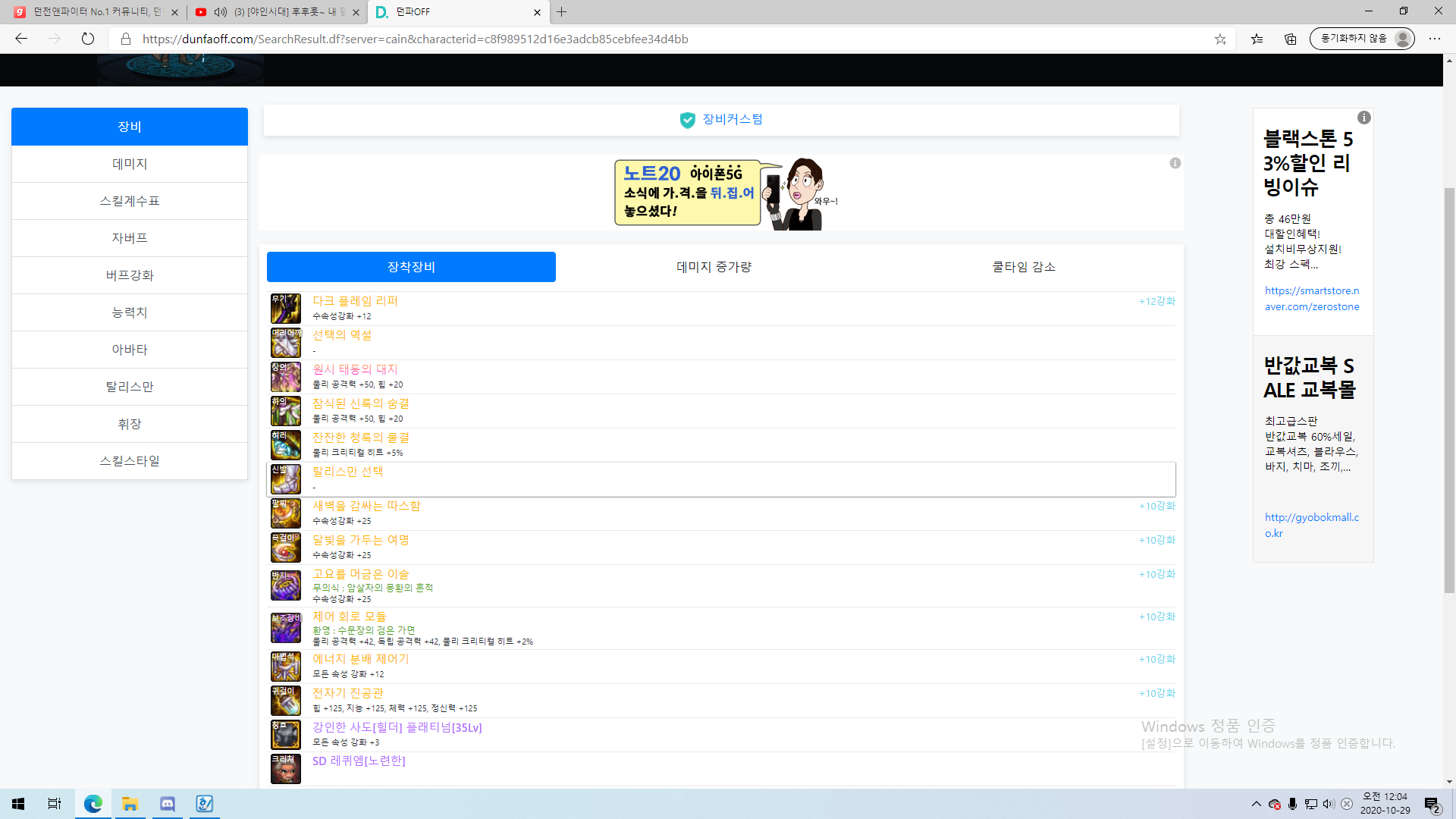Close the YouTube browser tab
Image resolution: width=1456 pixels, height=819 pixels.
[356, 12]
